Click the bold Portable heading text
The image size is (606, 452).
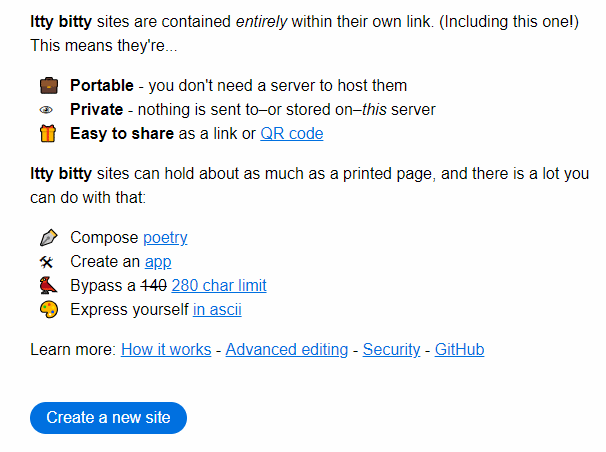tap(102, 86)
